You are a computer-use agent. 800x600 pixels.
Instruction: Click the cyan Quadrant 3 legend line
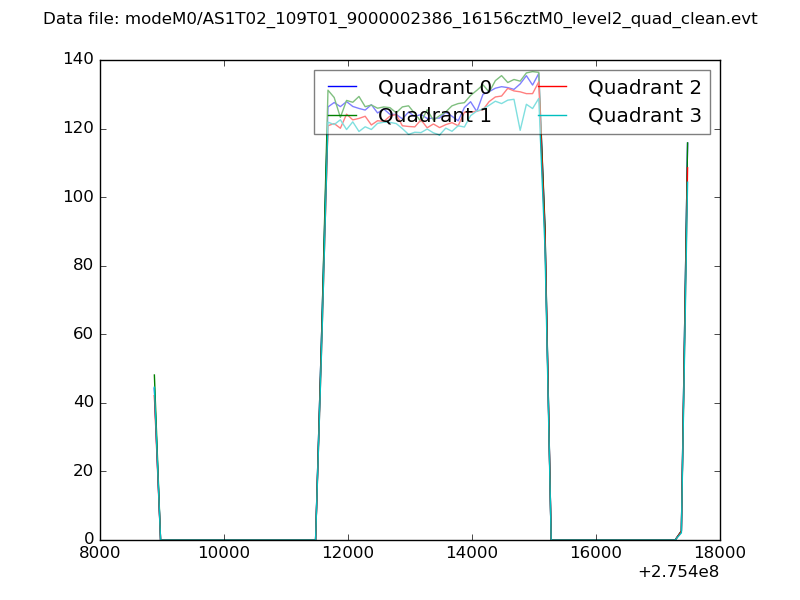553,115
